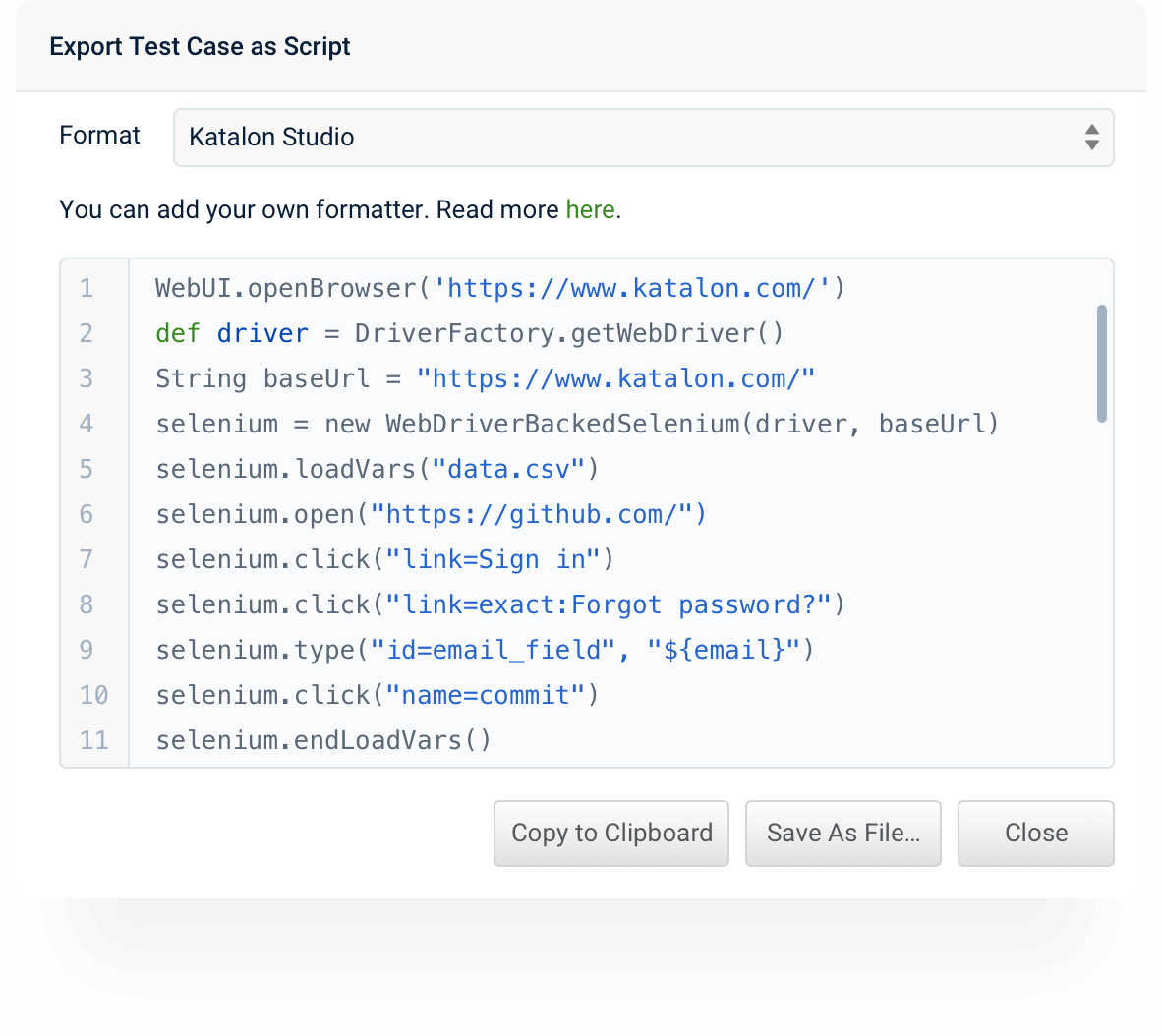This screenshot has width=1162, height=1036.
Task: Dismiss dialog with the Close button
Action: (1036, 833)
